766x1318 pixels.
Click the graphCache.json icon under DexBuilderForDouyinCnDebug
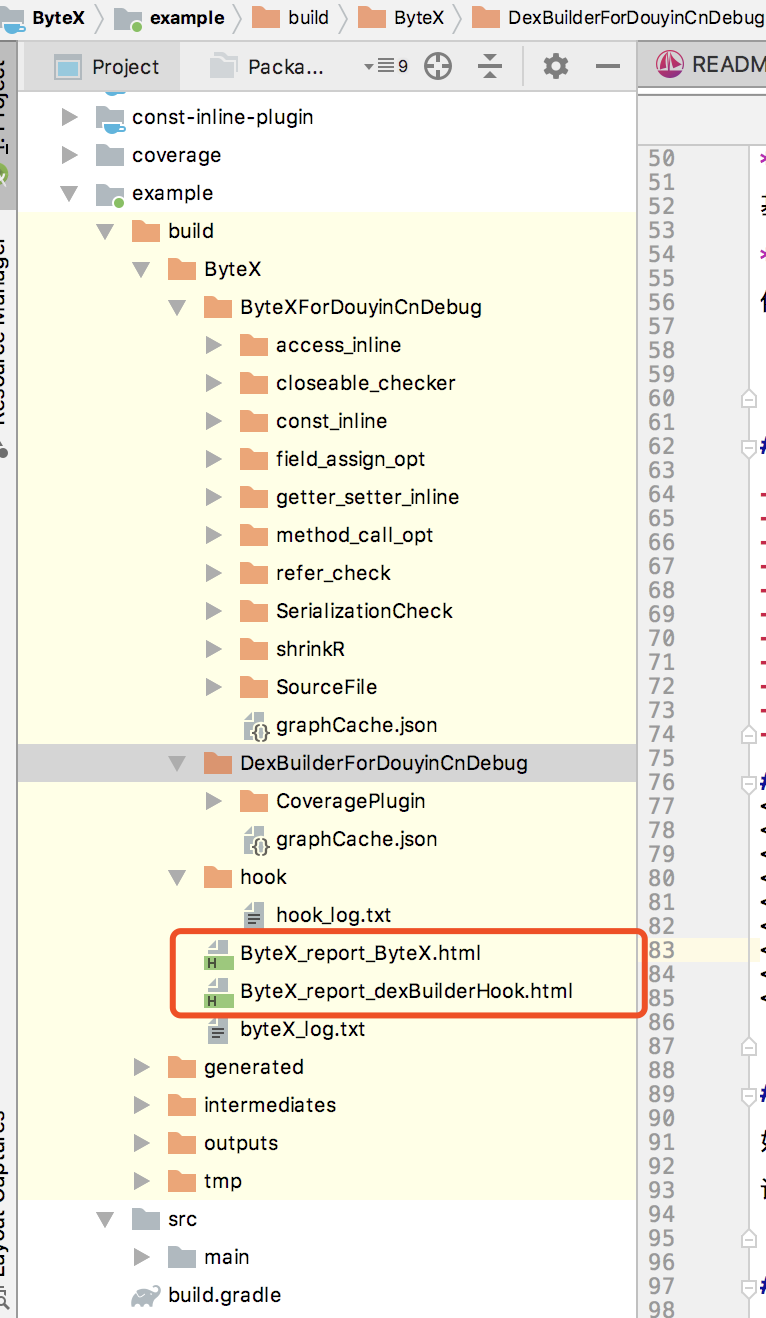click(x=256, y=840)
